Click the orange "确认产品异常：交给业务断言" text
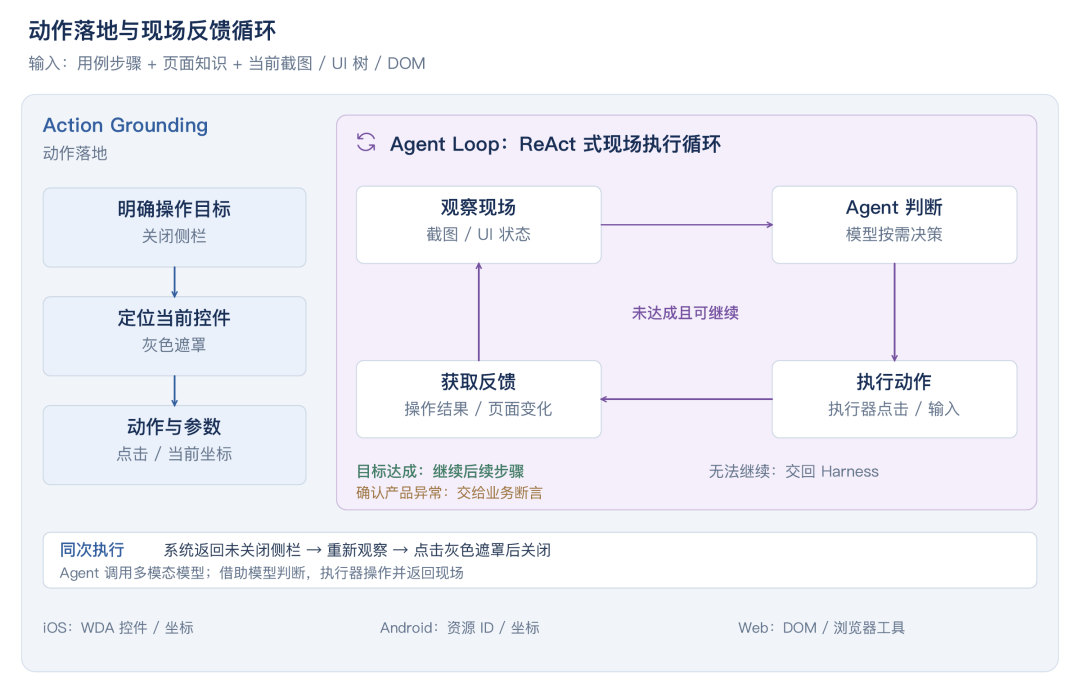 pos(449,492)
